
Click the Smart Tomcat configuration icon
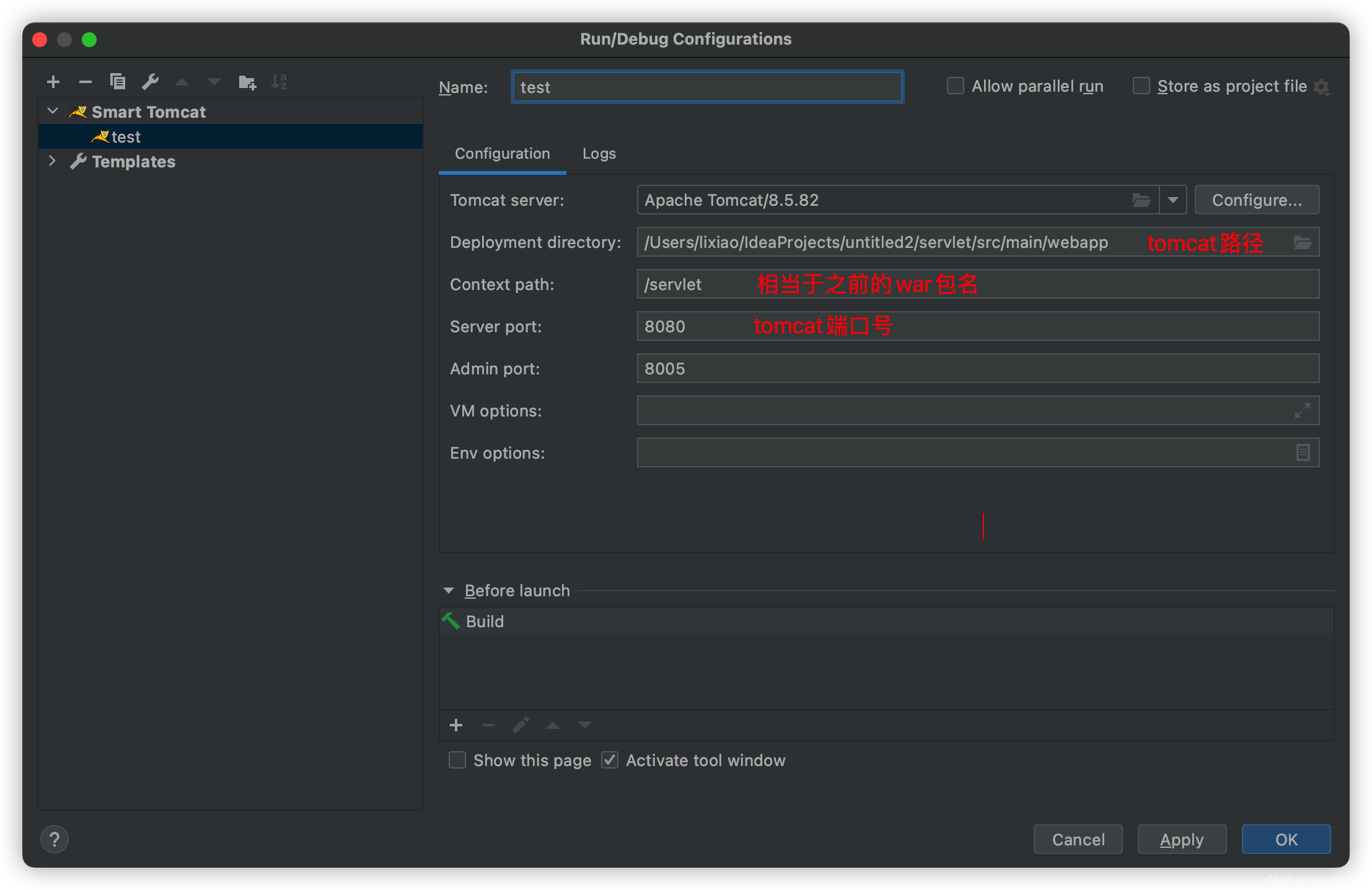click(78, 111)
